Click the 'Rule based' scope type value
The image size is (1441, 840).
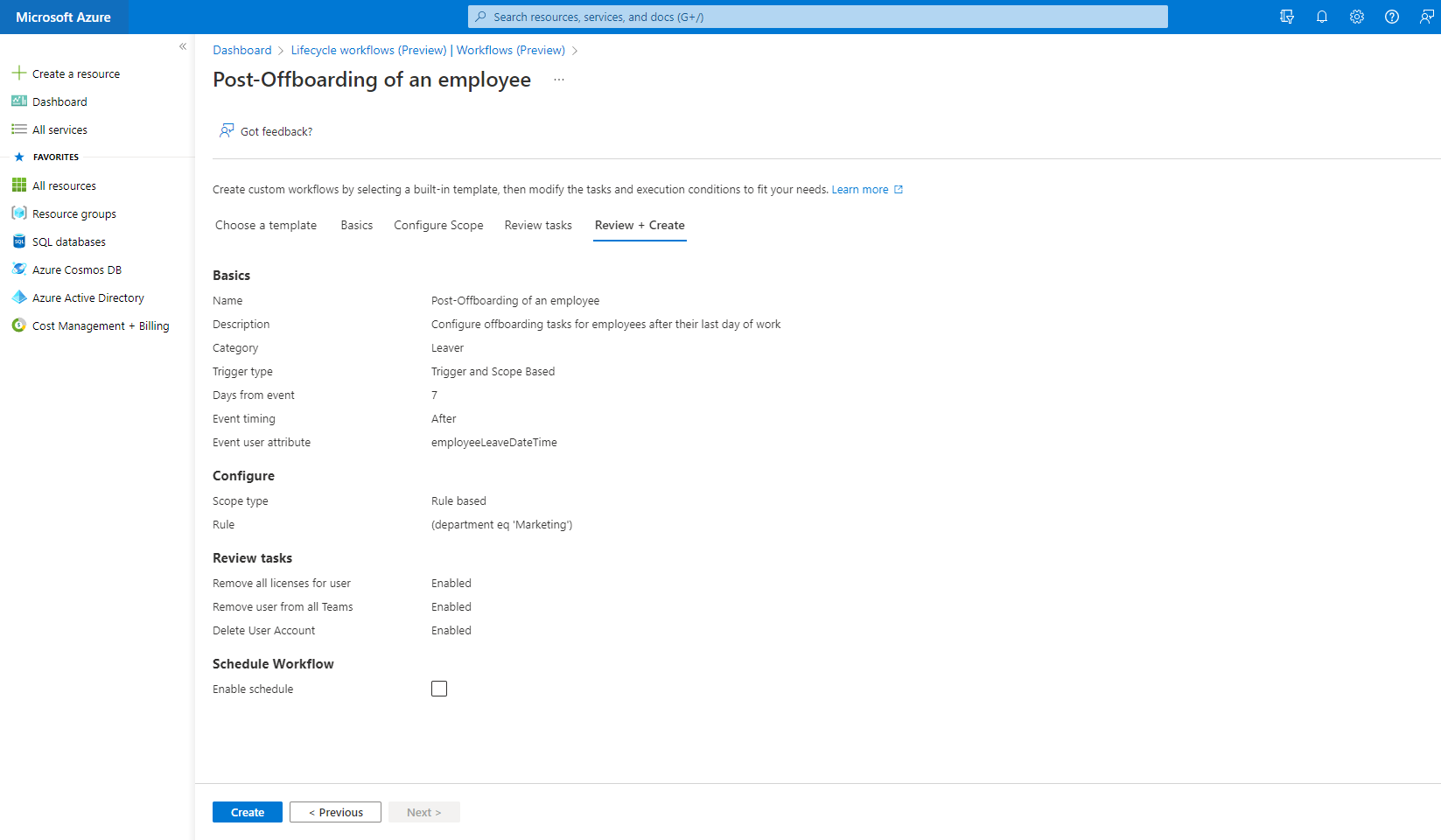pyautogui.click(x=458, y=501)
